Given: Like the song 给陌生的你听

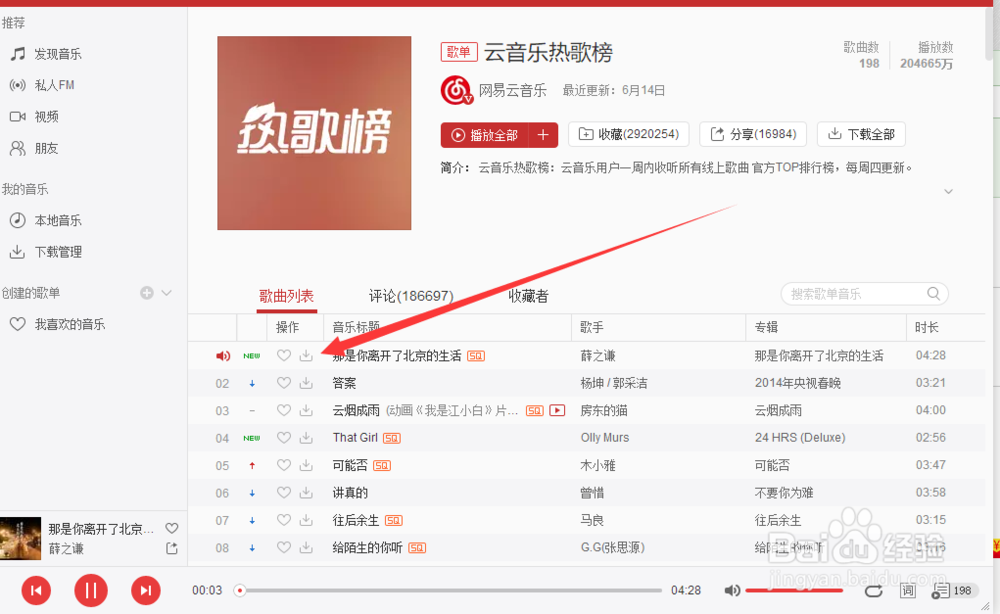Looking at the screenshot, I should (284, 548).
